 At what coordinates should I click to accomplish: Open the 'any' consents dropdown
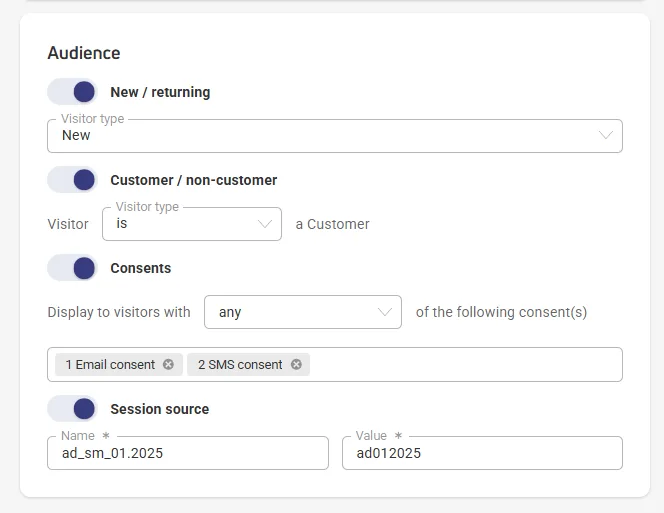[x=303, y=312]
